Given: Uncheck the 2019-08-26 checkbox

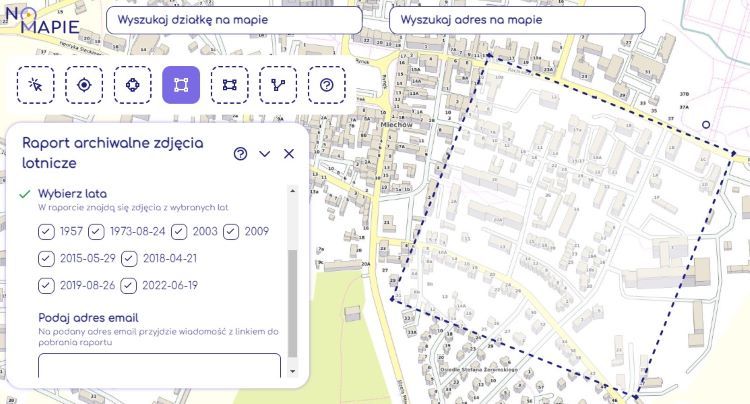Looking at the screenshot, I should coord(46,286).
